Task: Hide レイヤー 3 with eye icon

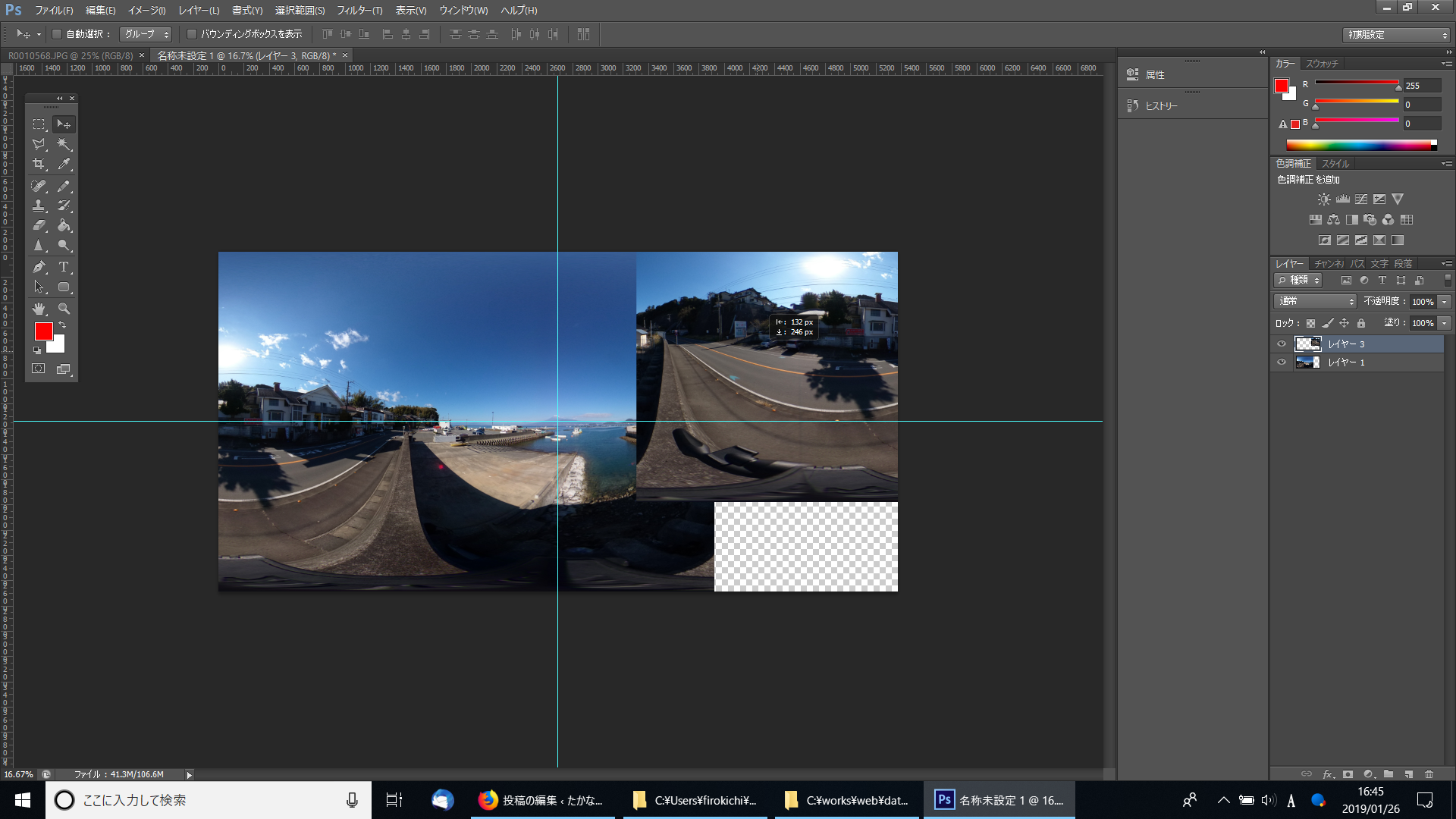Action: [x=1282, y=344]
